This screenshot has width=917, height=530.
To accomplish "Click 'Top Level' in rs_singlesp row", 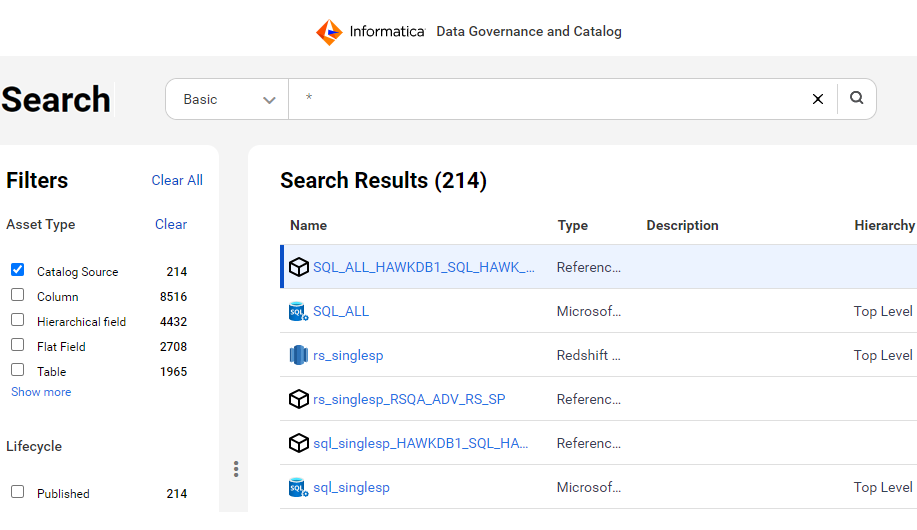I will pos(882,355).
